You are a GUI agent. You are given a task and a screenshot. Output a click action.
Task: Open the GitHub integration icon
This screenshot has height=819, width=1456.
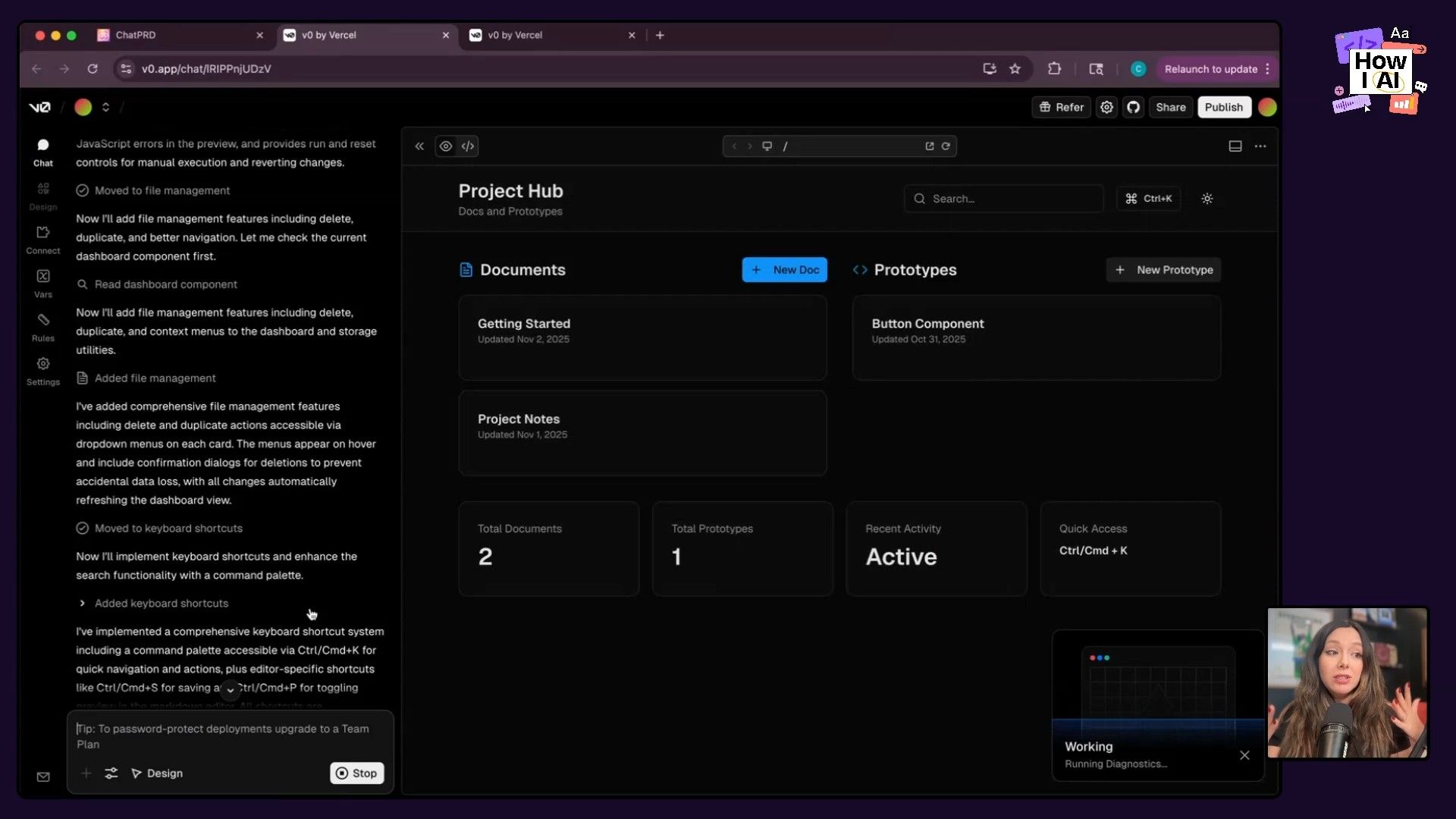1133,107
